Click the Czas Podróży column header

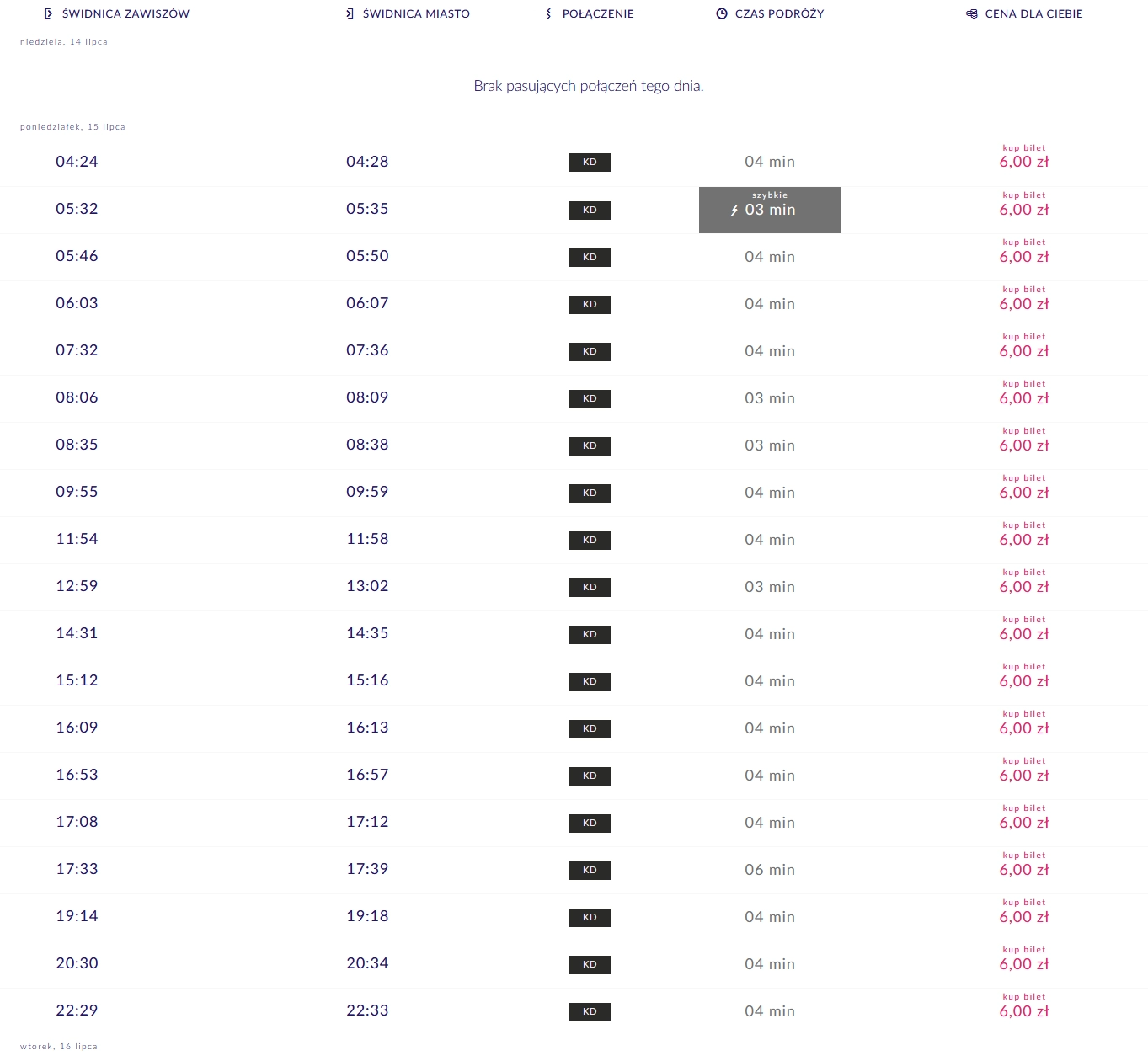[779, 14]
